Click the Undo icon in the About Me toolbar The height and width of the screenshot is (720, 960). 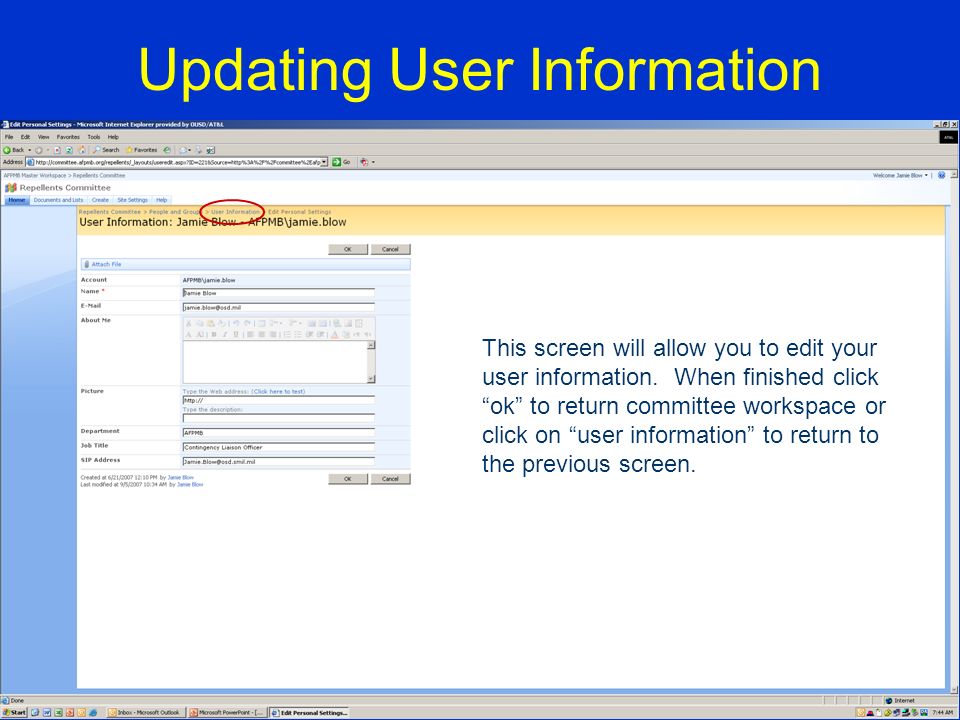(x=236, y=323)
